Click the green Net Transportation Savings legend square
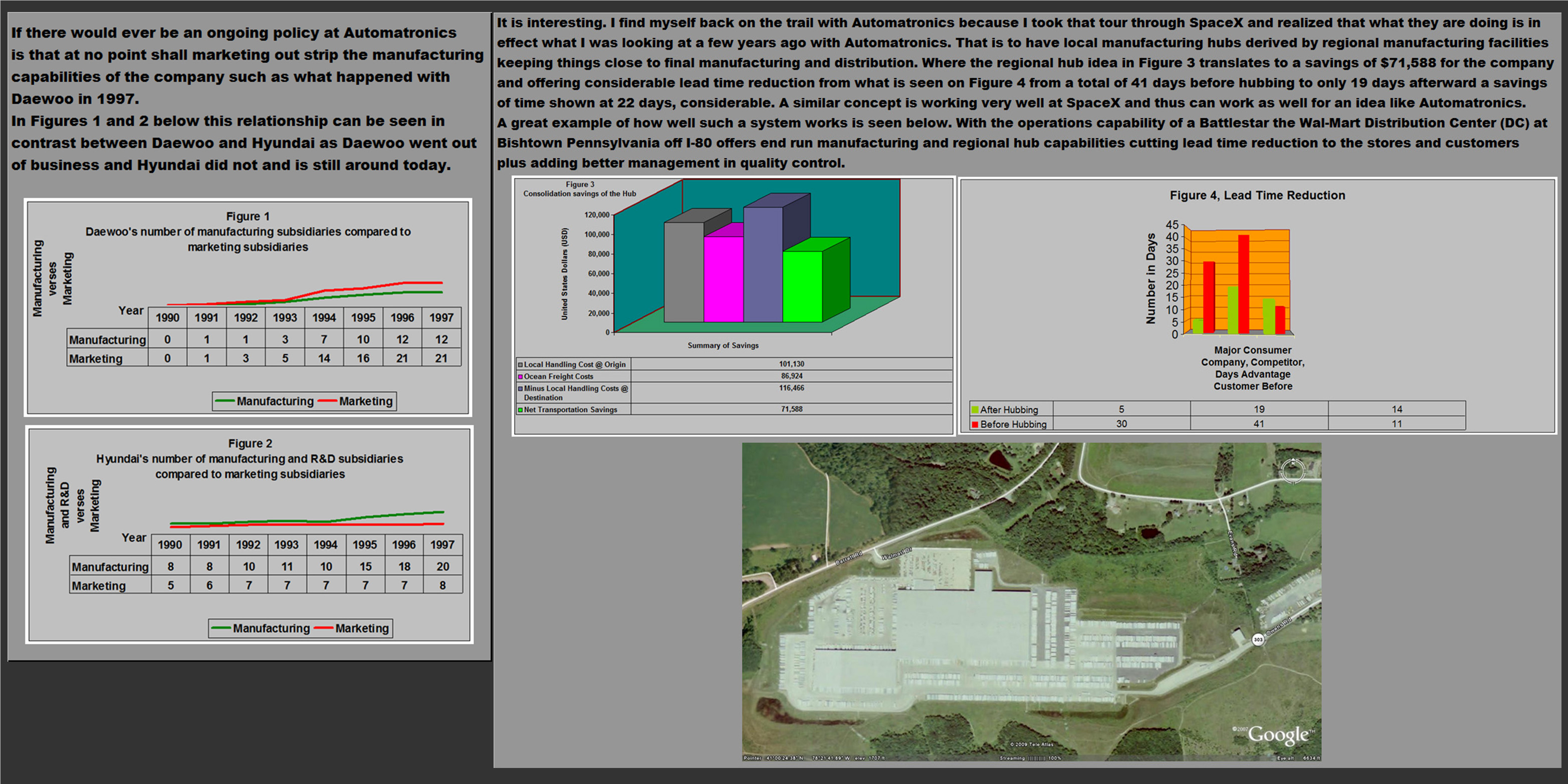The image size is (1568, 784). [521, 410]
